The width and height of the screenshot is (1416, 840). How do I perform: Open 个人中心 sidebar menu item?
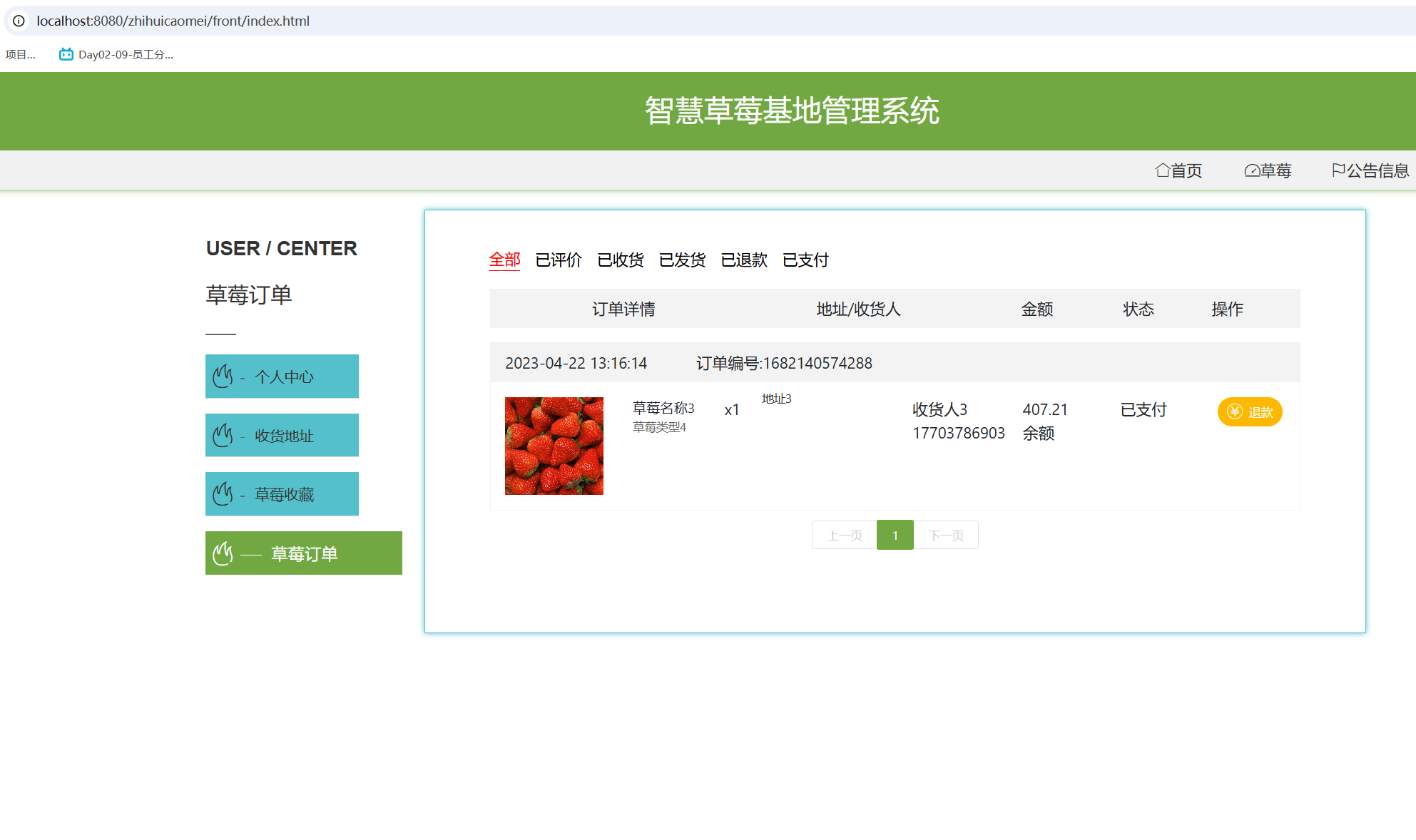pos(282,376)
